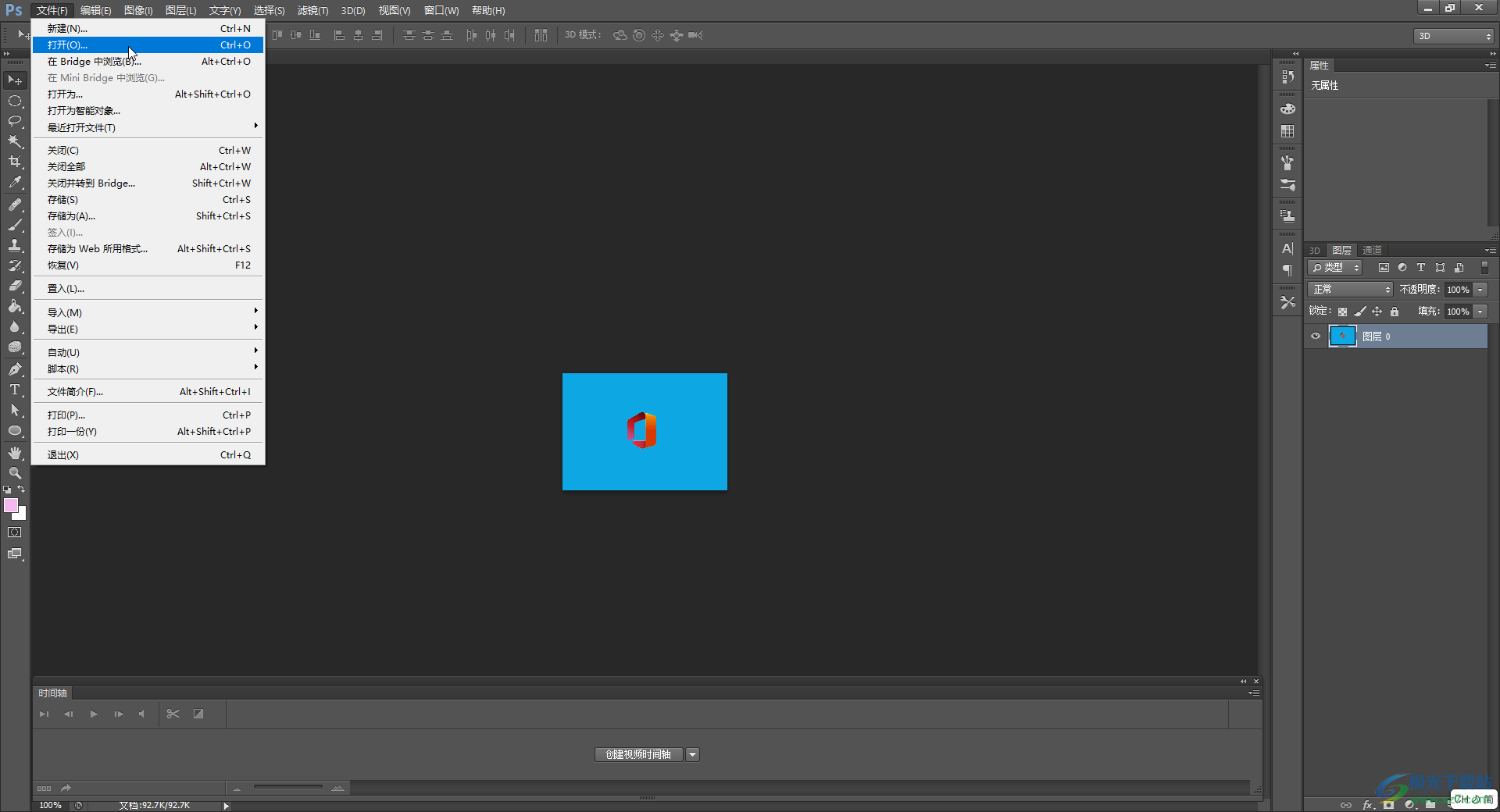Select the Path Selection tool
Image resolution: width=1500 pixels, height=812 pixels.
pyautogui.click(x=15, y=410)
